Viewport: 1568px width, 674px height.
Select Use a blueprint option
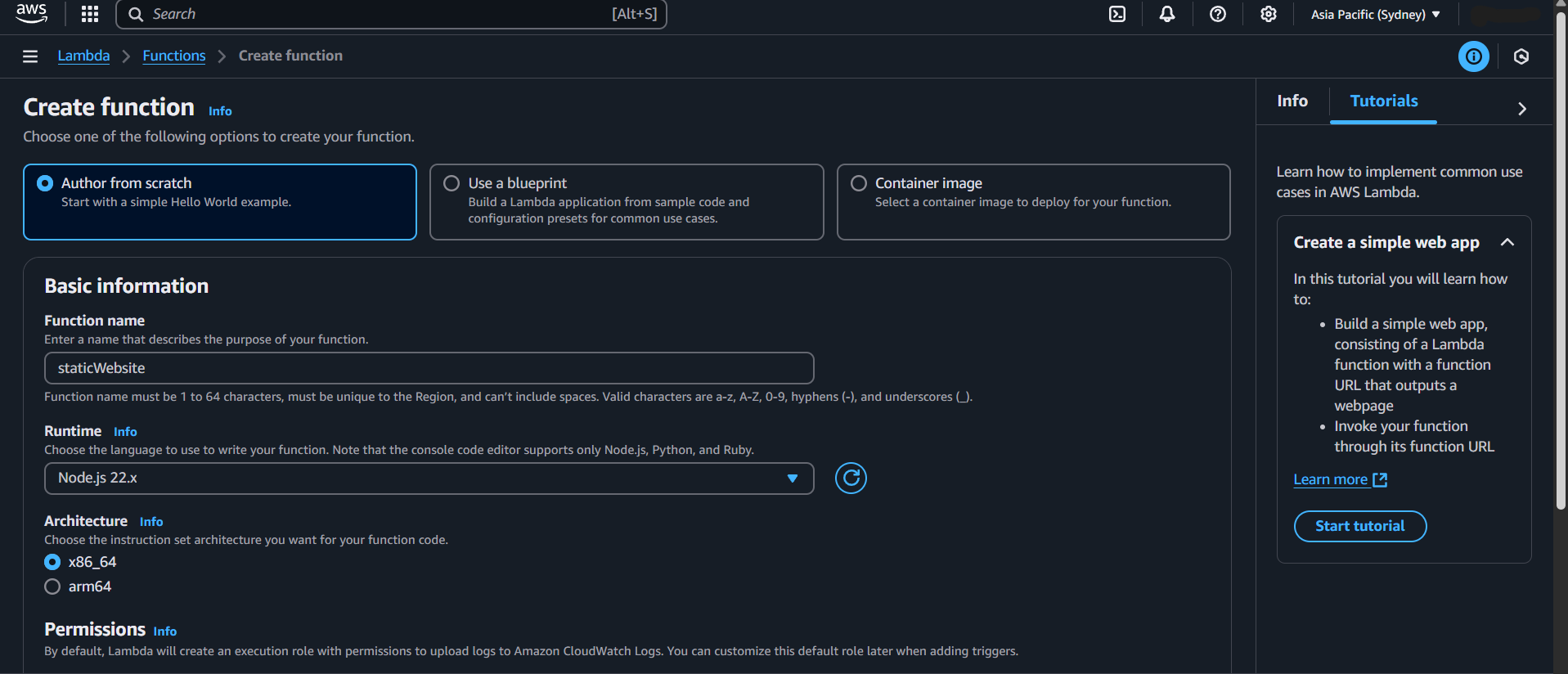tap(627, 202)
